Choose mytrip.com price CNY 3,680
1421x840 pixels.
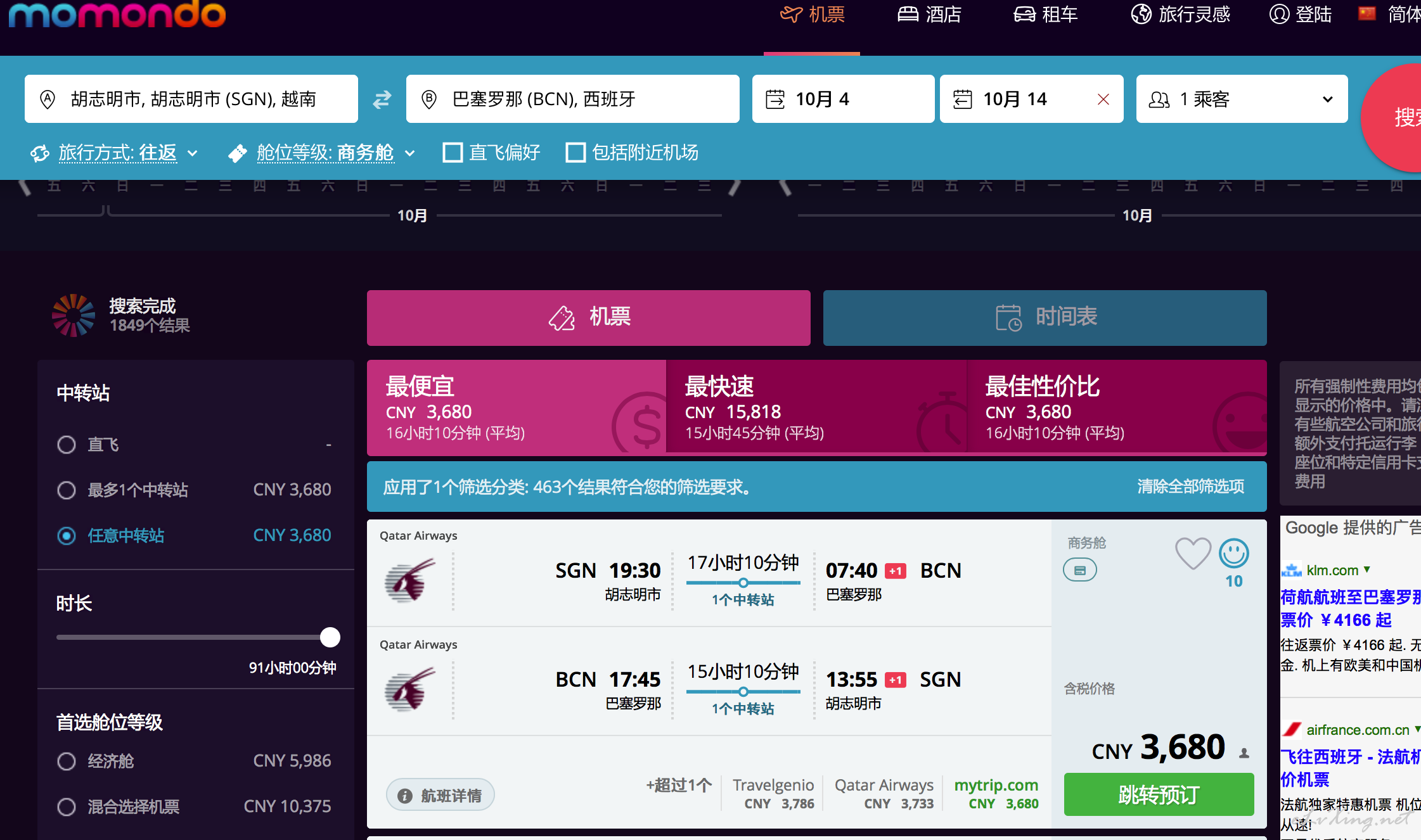(996, 794)
